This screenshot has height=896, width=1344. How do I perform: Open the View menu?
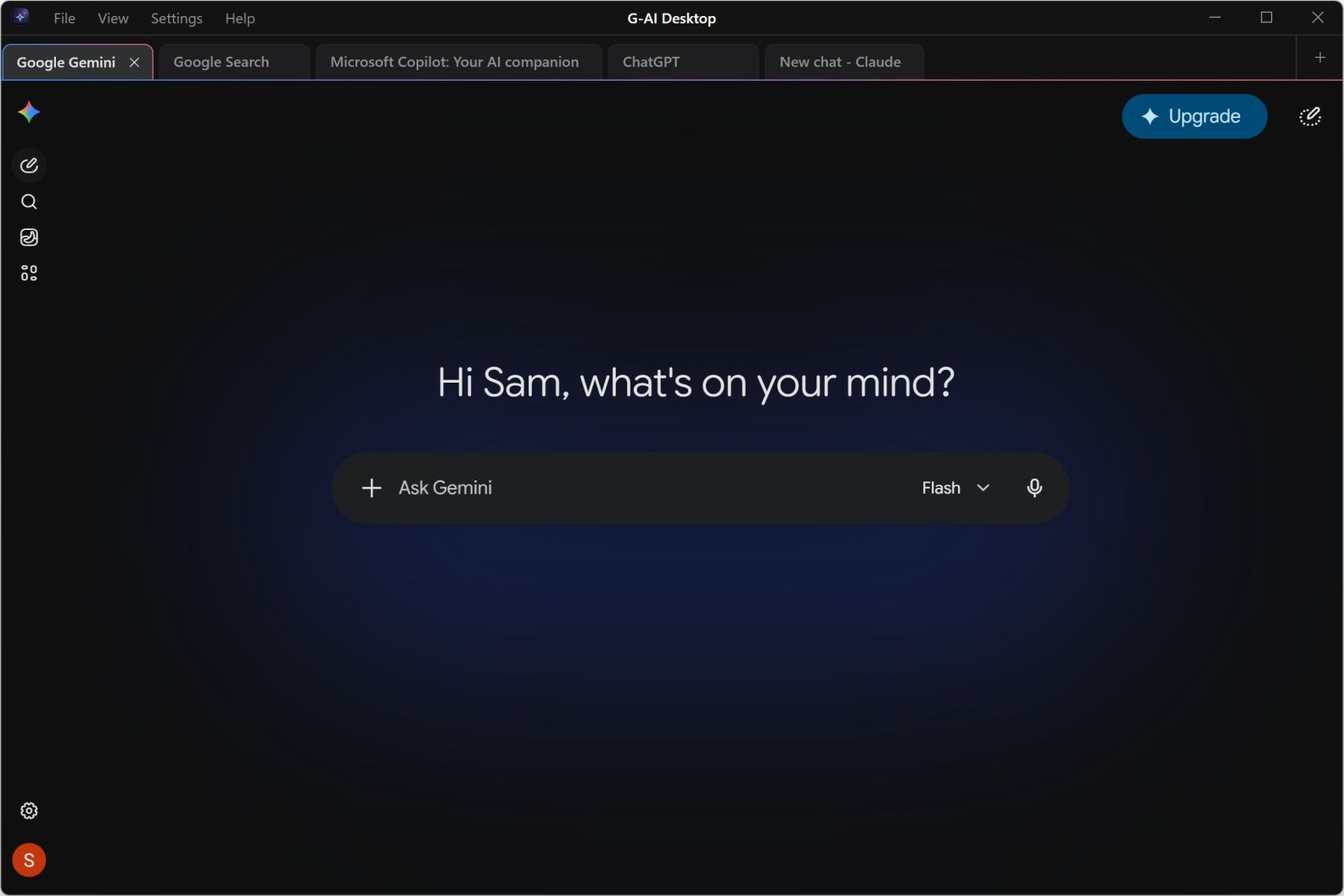pos(113,18)
